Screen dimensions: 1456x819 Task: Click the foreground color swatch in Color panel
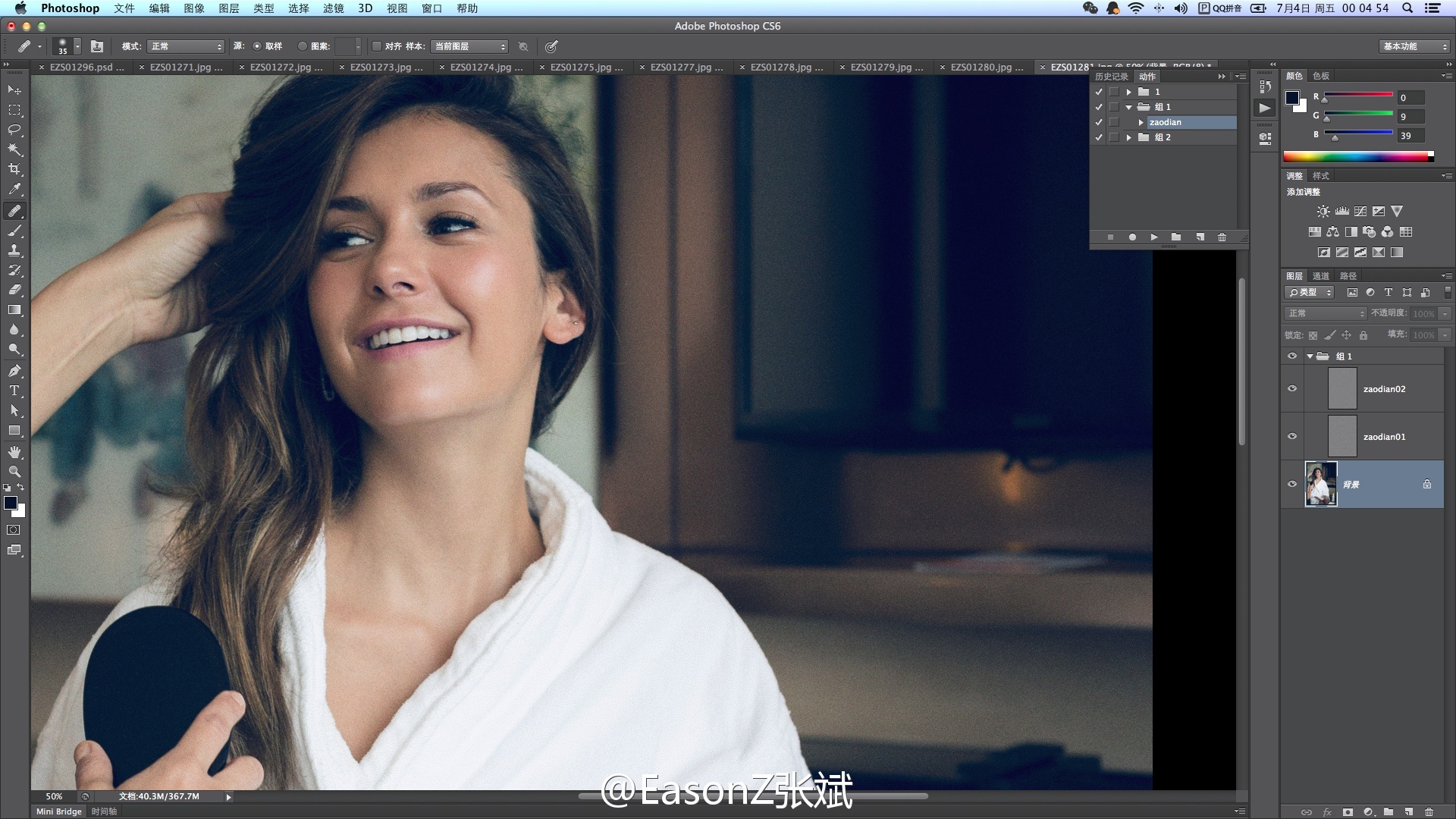point(1292,98)
